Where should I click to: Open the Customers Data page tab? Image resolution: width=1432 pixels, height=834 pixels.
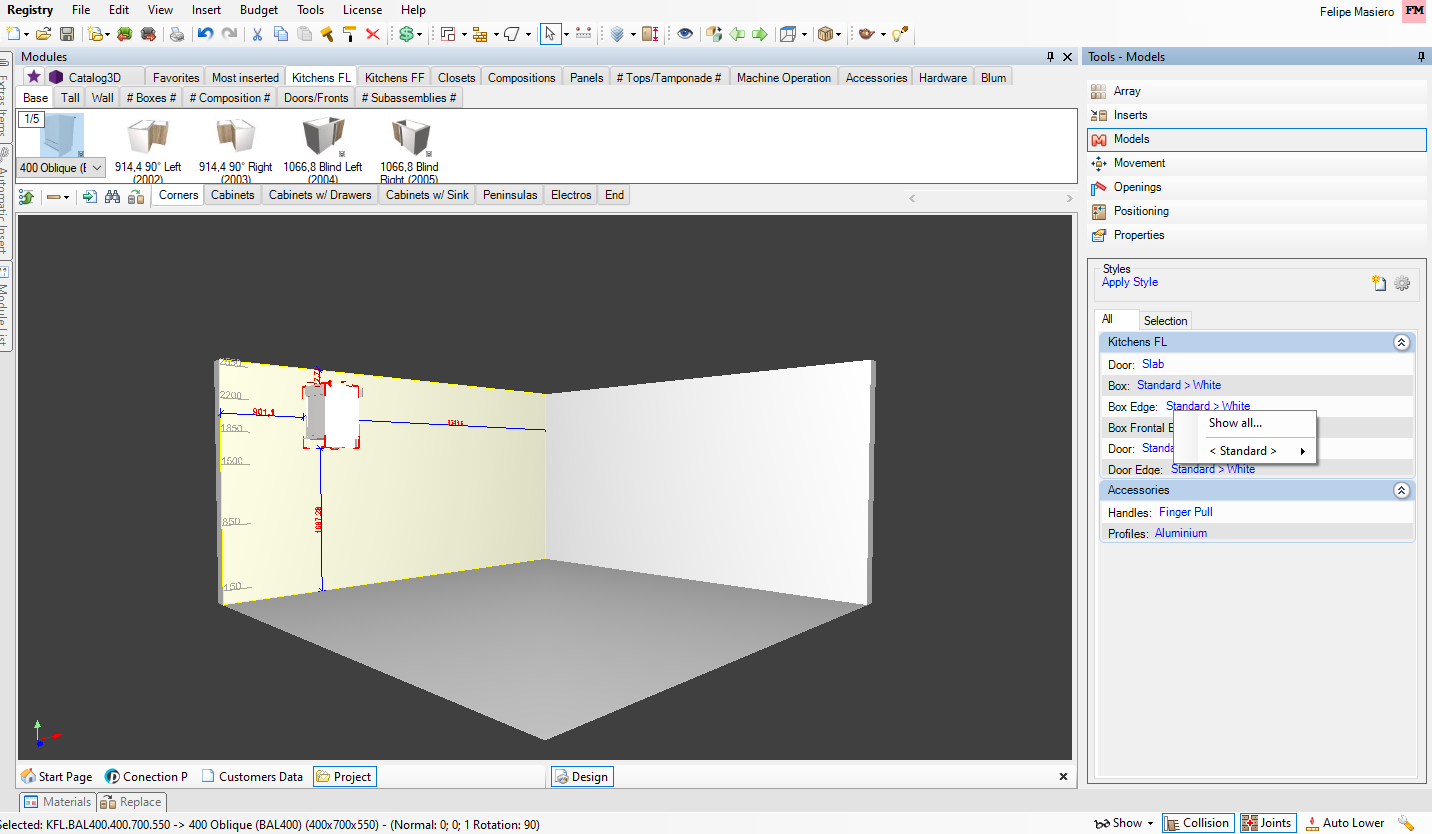click(252, 776)
